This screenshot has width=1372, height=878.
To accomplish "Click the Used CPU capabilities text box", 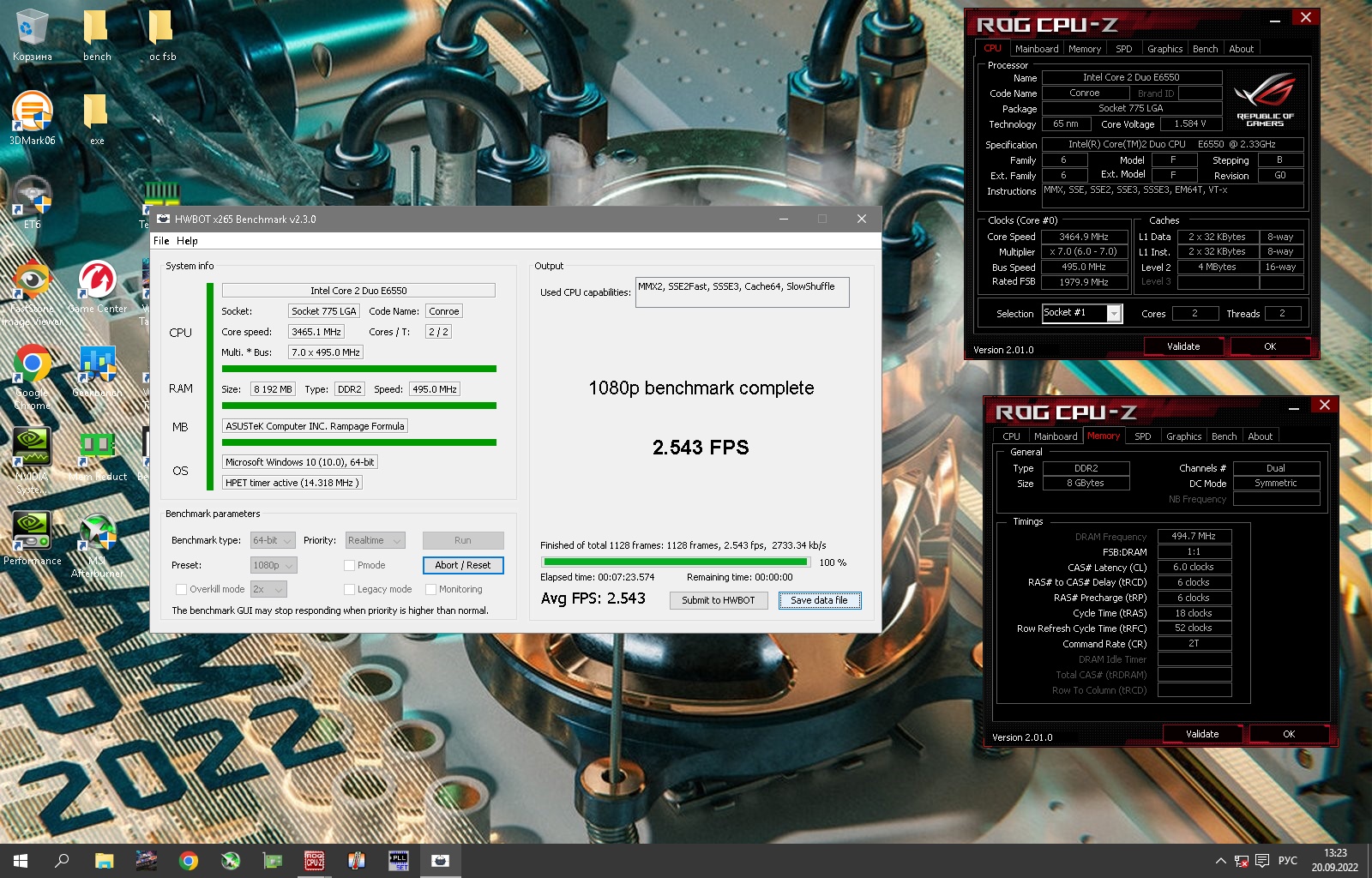I will [x=743, y=292].
